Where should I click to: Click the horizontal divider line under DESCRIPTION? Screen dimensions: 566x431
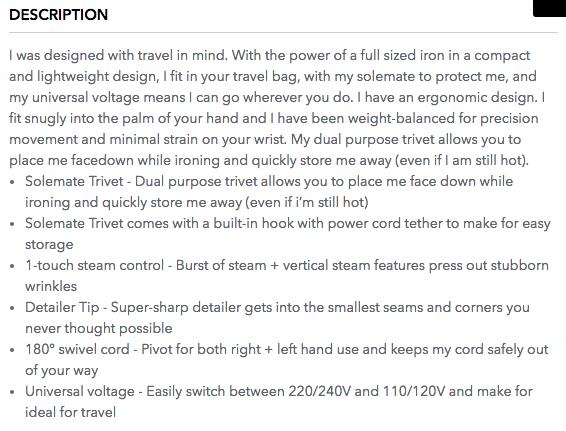(x=283, y=32)
